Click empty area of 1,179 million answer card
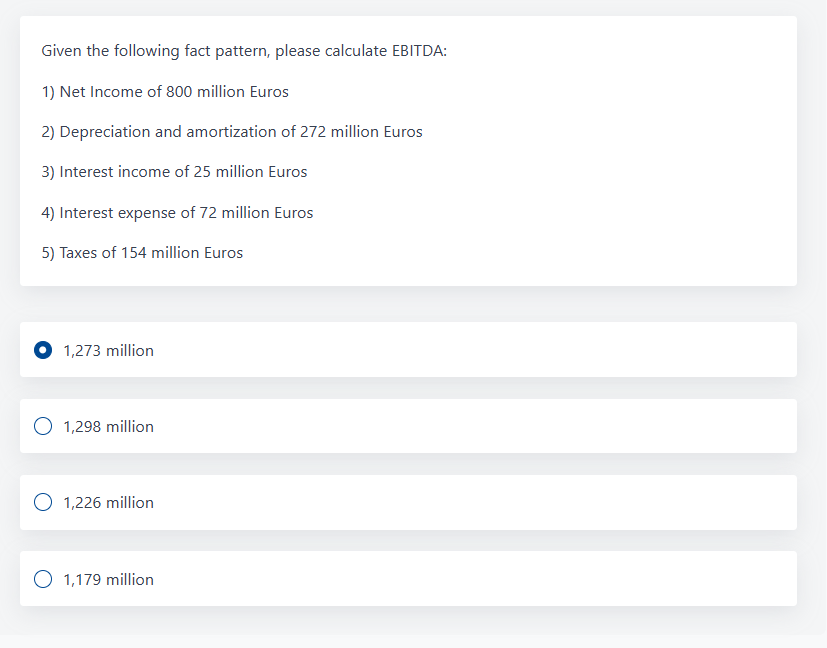 tap(475, 579)
